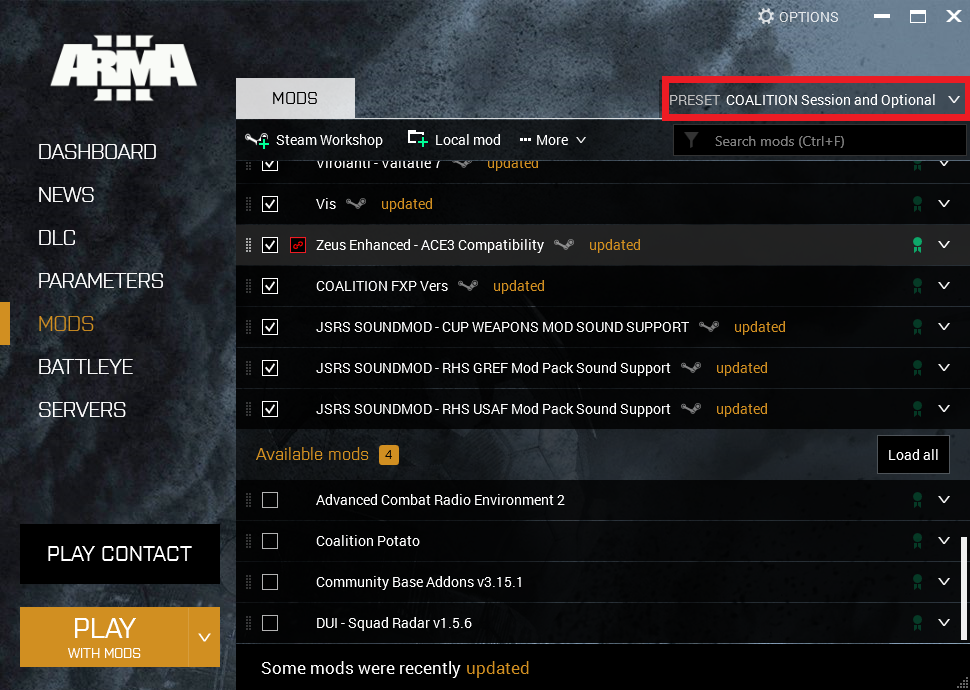
Task: Click the Steam Workshop icon
Action: pyautogui.click(x=258, y=140)
